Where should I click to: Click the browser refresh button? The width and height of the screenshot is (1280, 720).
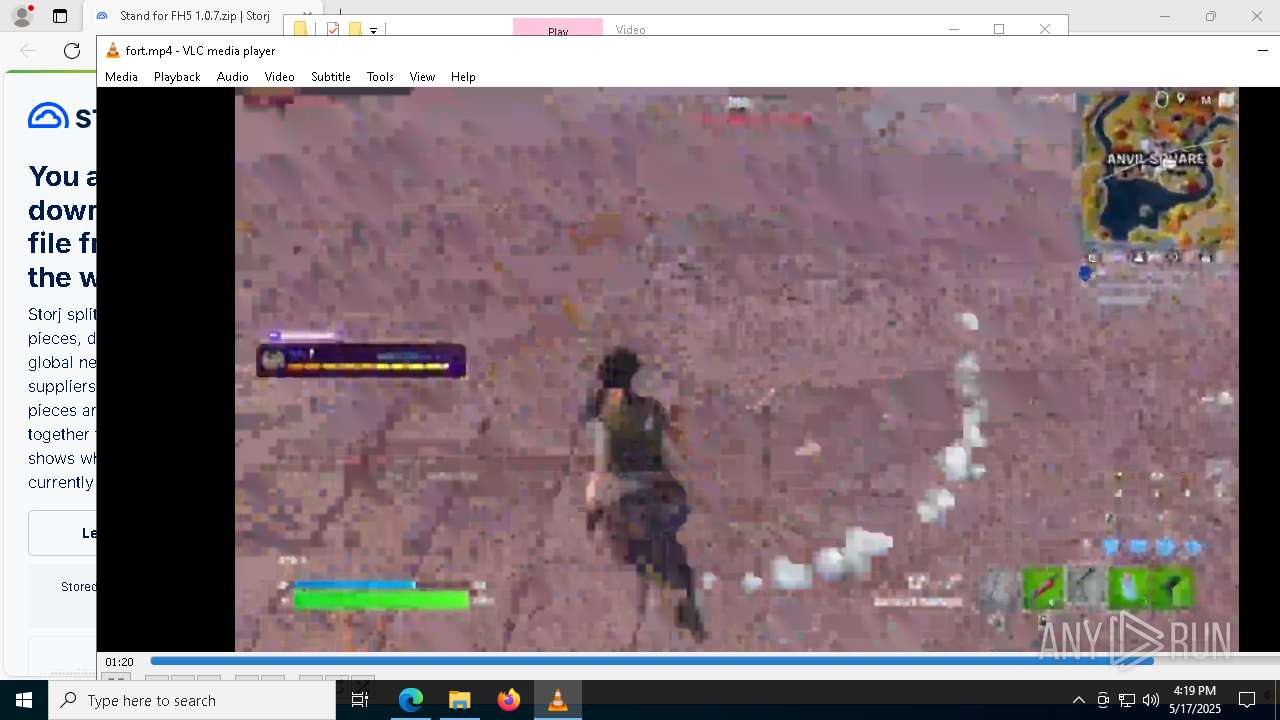[72, 51]
